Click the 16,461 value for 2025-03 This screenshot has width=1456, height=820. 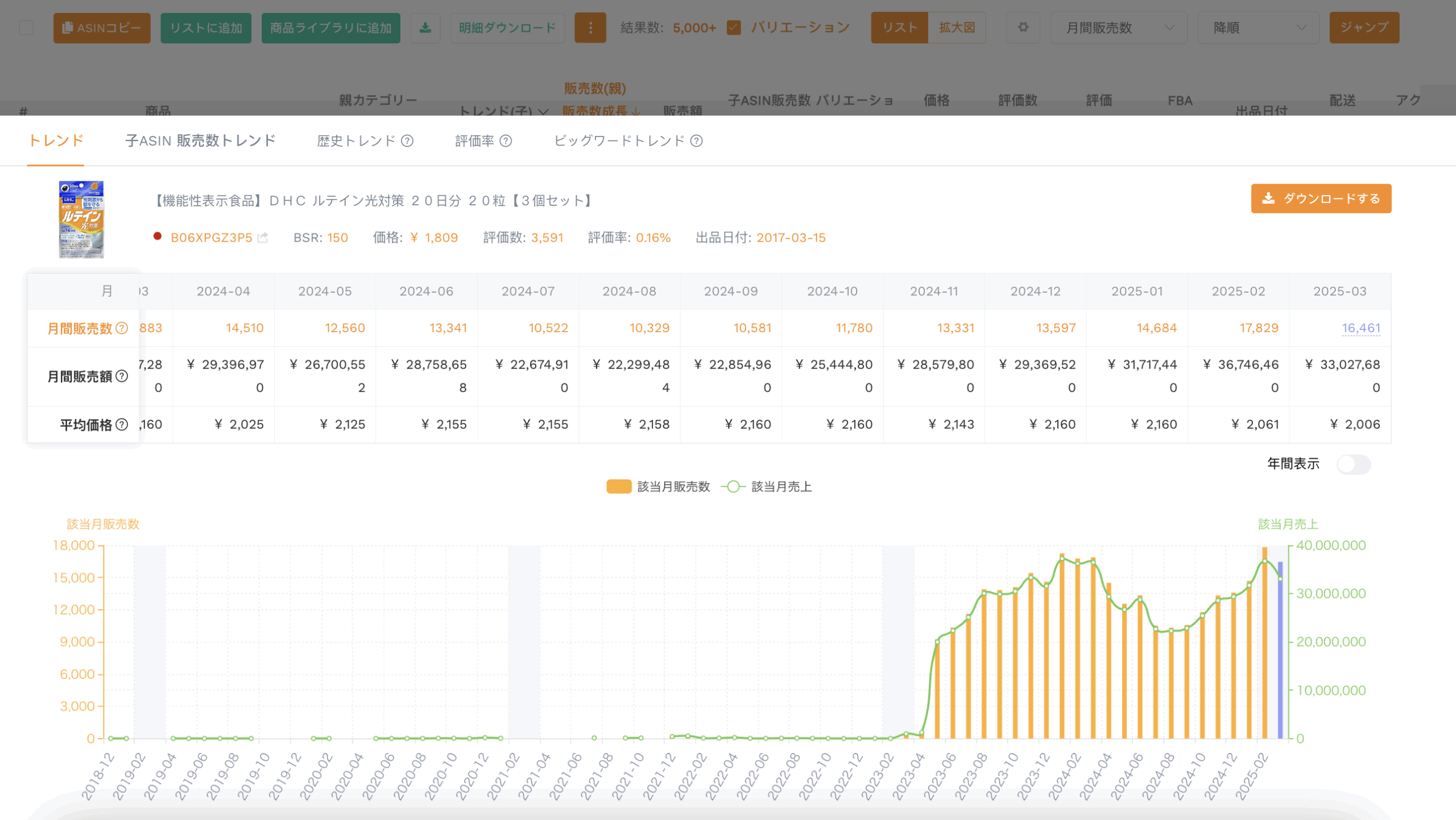coord(1361,328)
